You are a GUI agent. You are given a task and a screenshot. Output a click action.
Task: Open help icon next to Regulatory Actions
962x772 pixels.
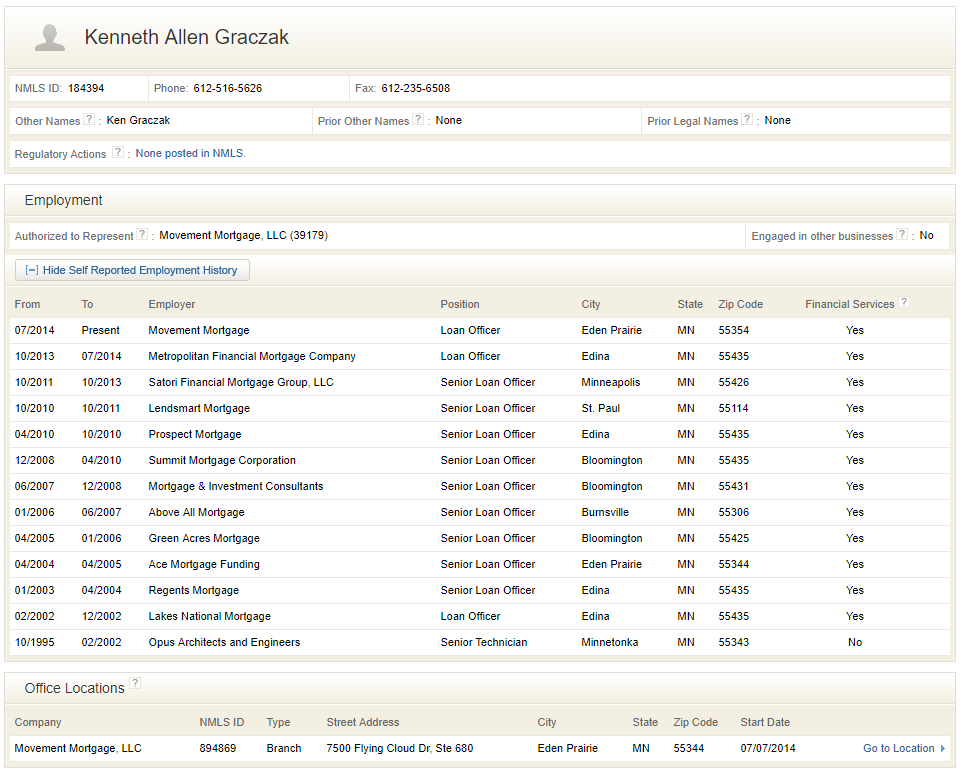(118, 153)
